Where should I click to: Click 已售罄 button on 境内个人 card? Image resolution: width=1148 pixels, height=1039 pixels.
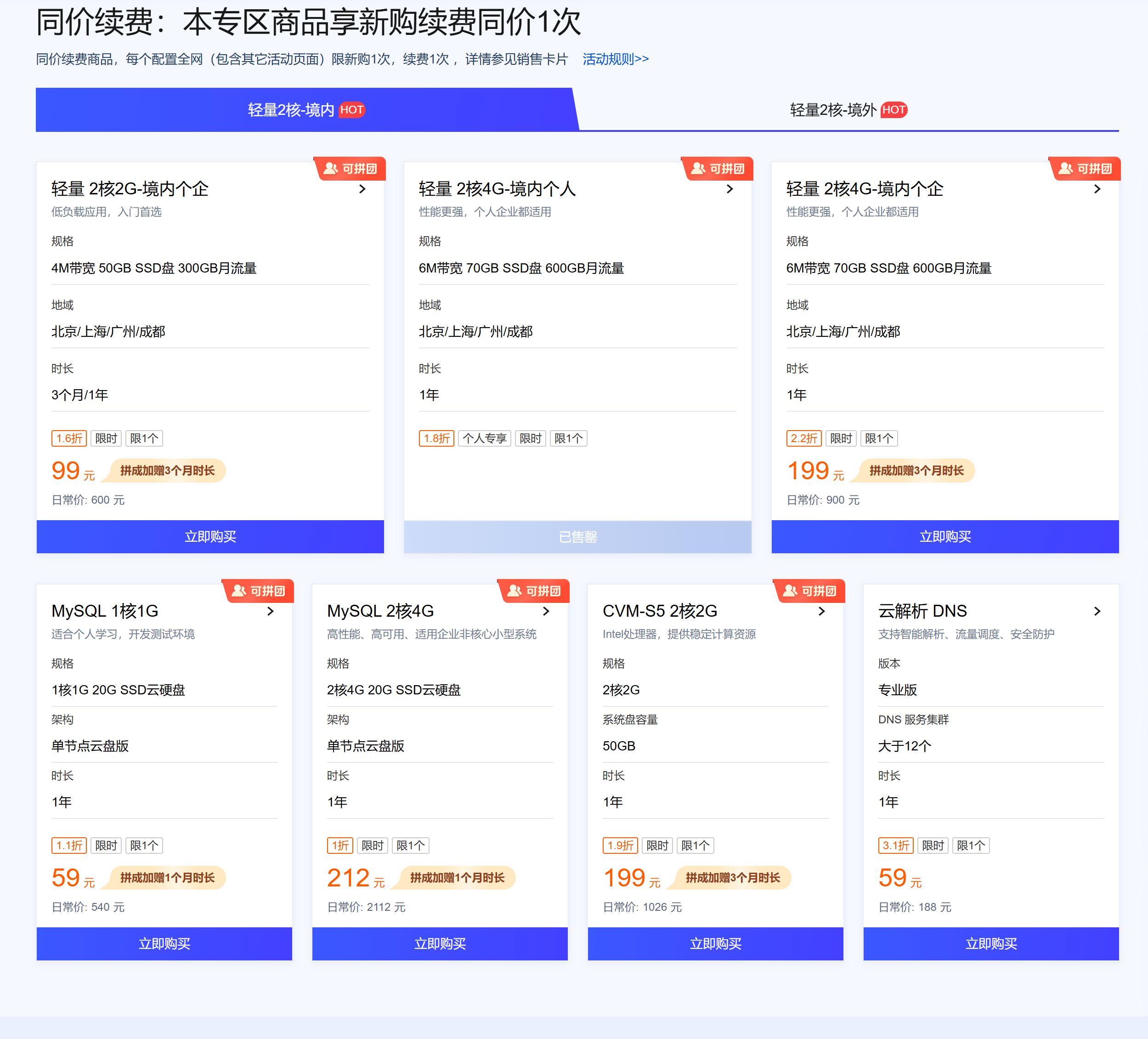[x=577, y=537]
